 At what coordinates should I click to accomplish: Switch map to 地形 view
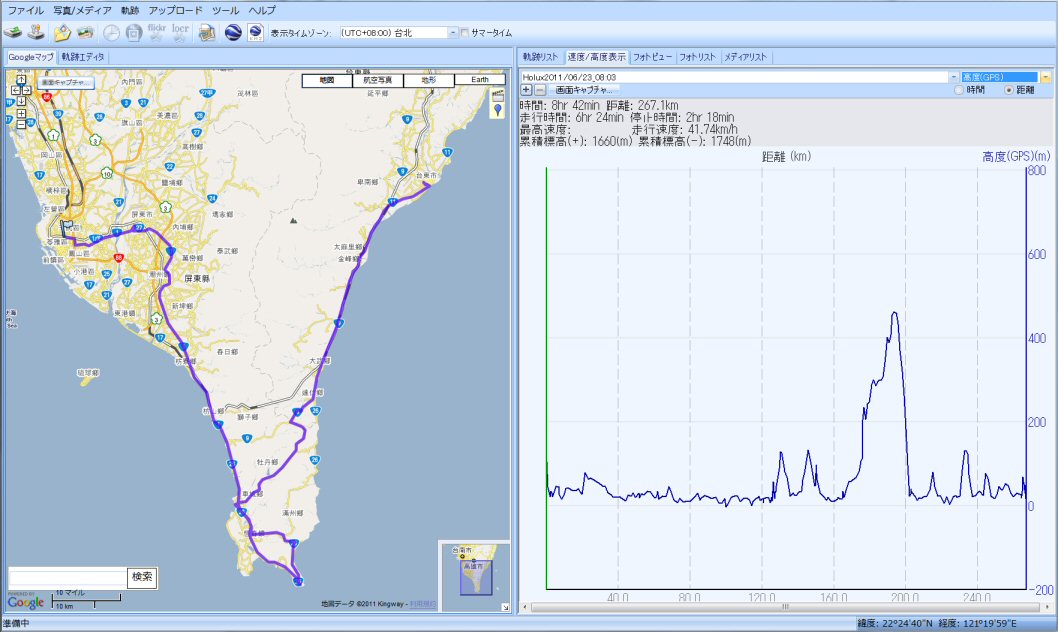pos(428,80)
